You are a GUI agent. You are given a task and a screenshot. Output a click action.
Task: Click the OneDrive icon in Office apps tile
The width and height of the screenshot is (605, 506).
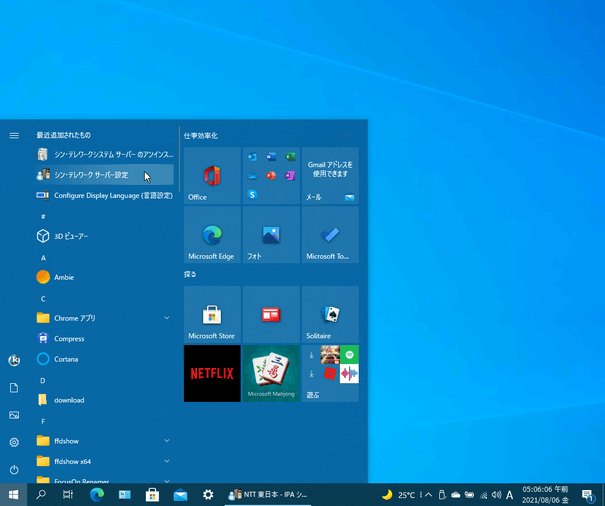click(x=252, y=176)
